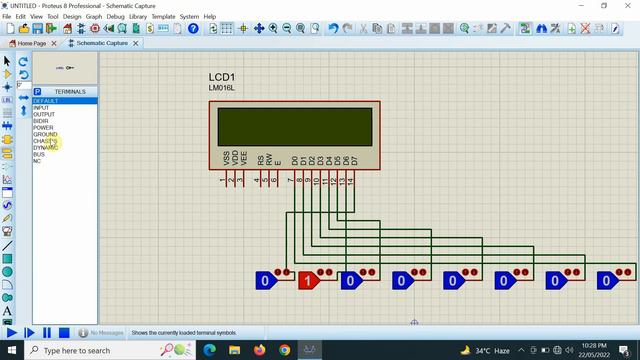Choose the 2D Graphics Line tool

(x=7, y=245)
